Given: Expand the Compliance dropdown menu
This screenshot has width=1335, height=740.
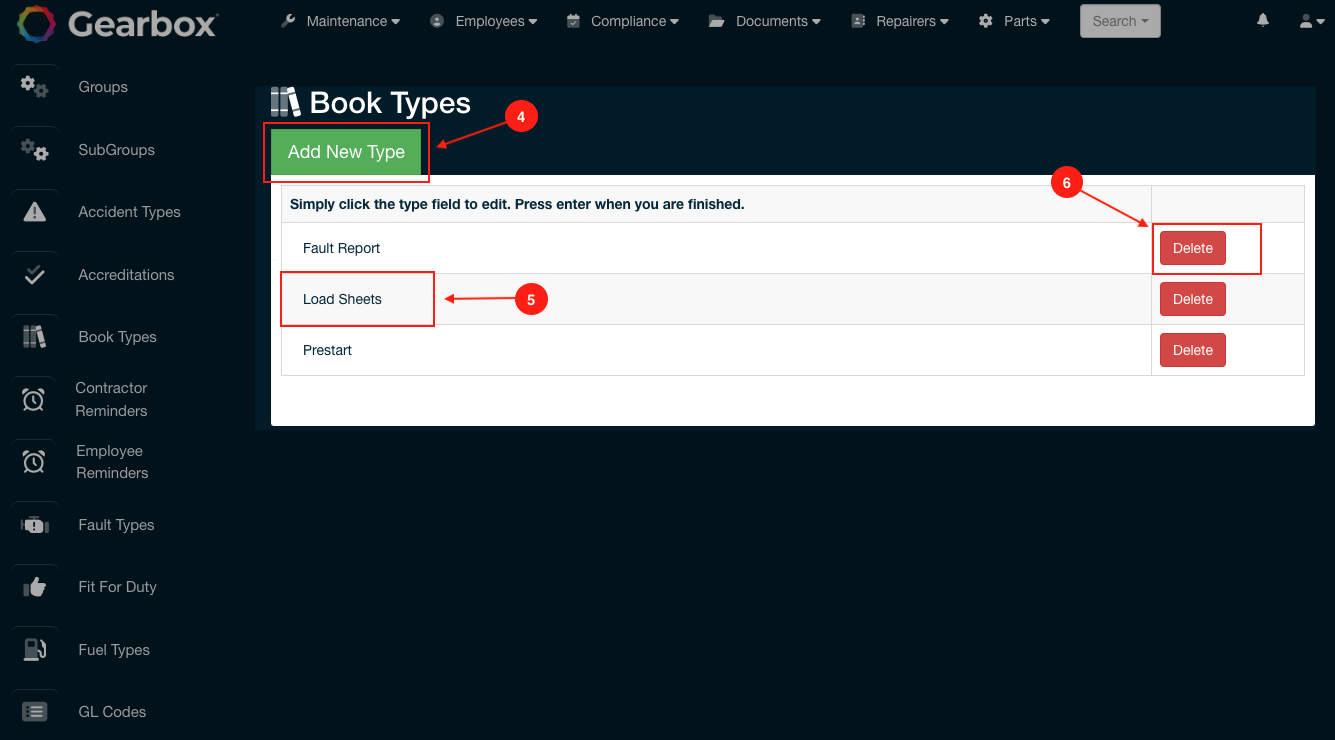Looking at the screenshot, I should [635, 21].
